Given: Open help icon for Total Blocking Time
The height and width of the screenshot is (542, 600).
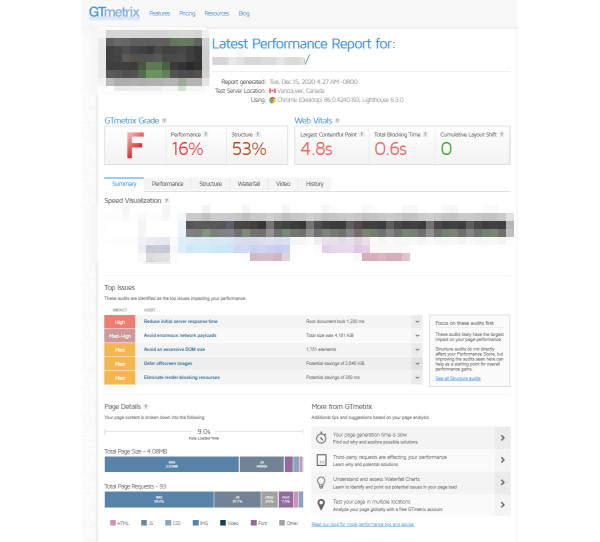Looking at the screenshot, I should 425,134.
